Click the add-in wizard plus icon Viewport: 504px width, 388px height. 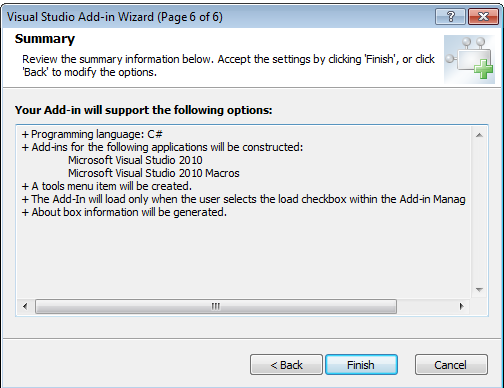(470, 59)
